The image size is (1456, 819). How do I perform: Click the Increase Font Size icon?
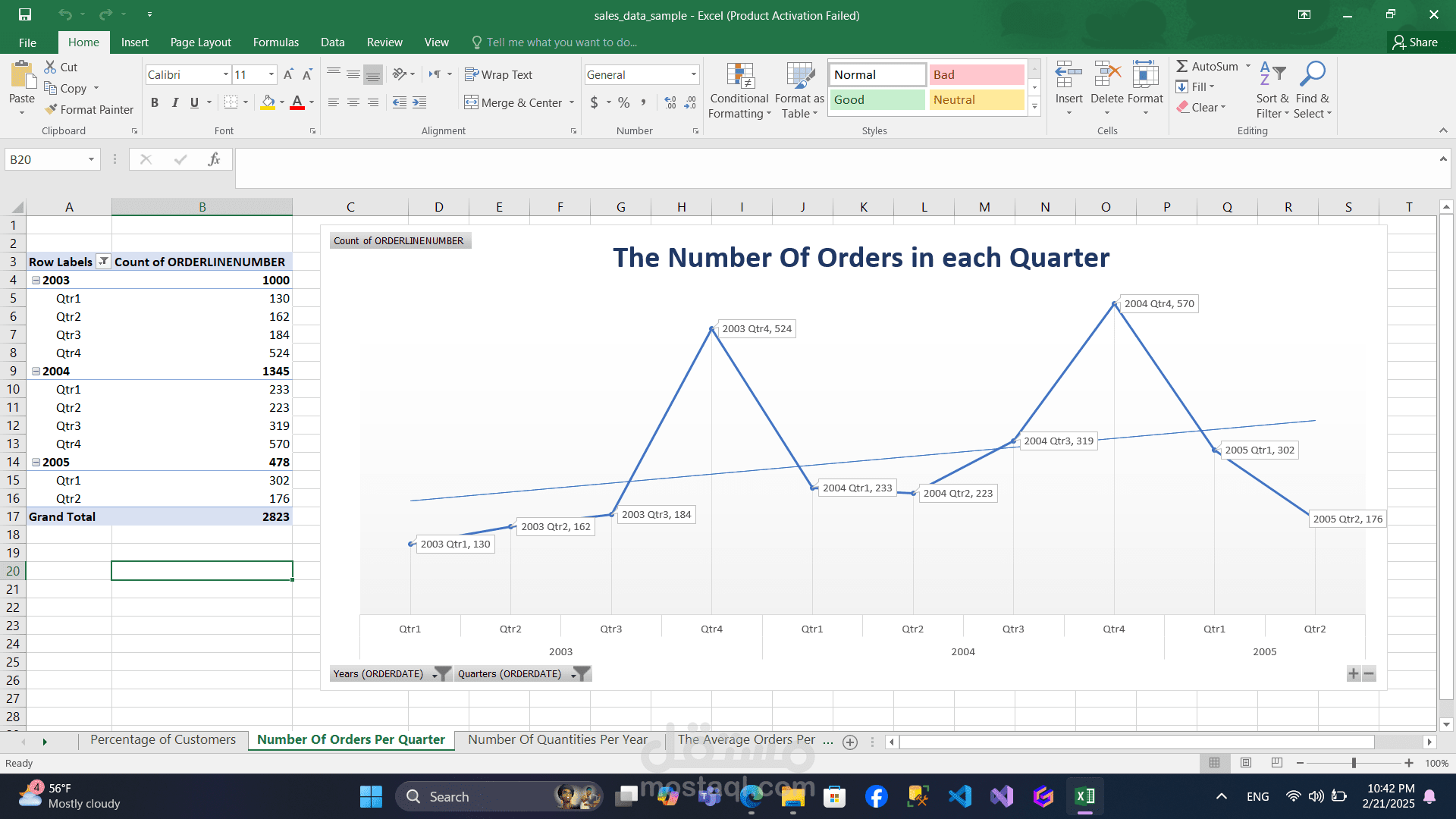(288, 74)
